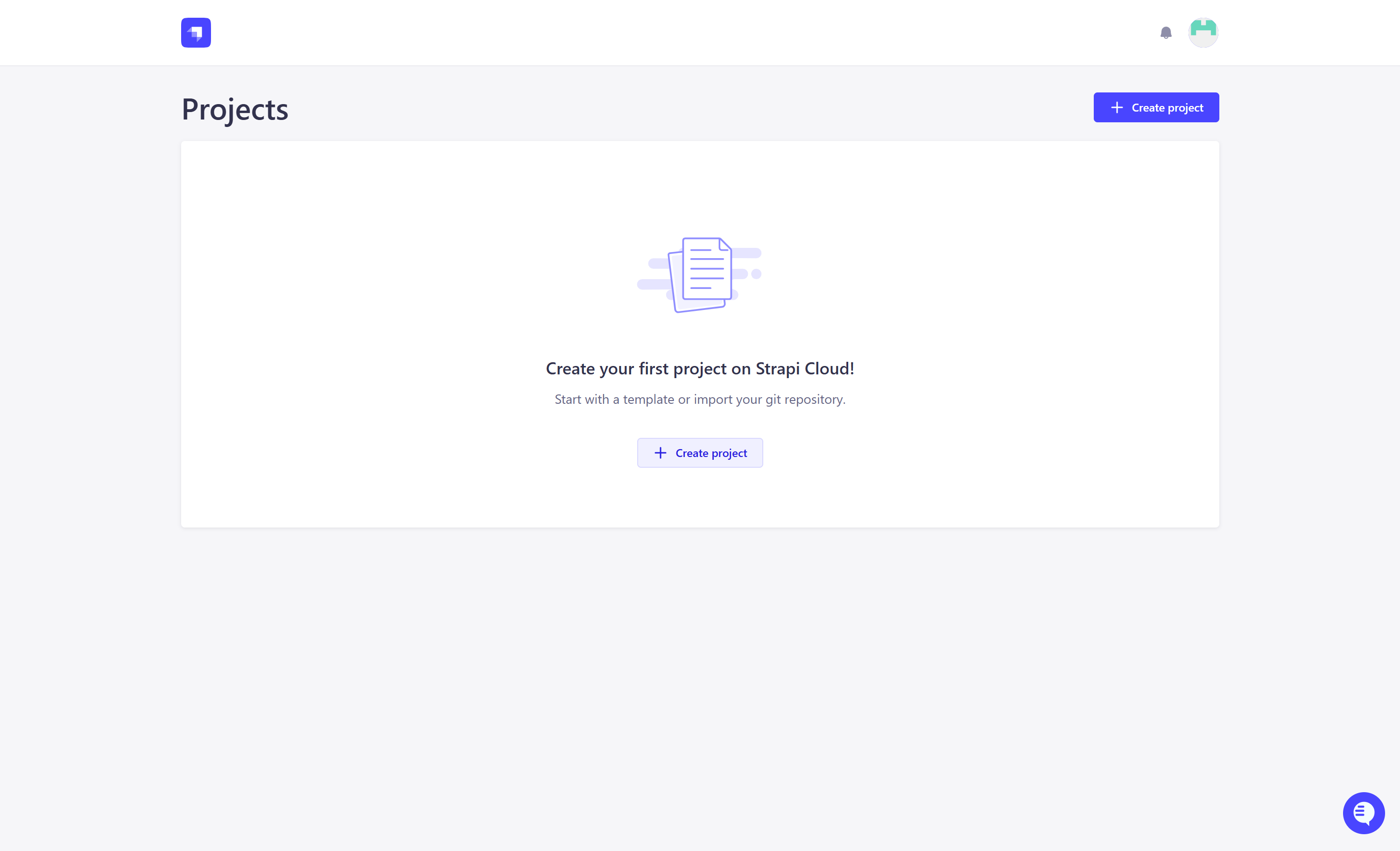Click the empty-state documents illustration
The height and width of the screenshot is (851, 1400).
[x=699, y=274]
